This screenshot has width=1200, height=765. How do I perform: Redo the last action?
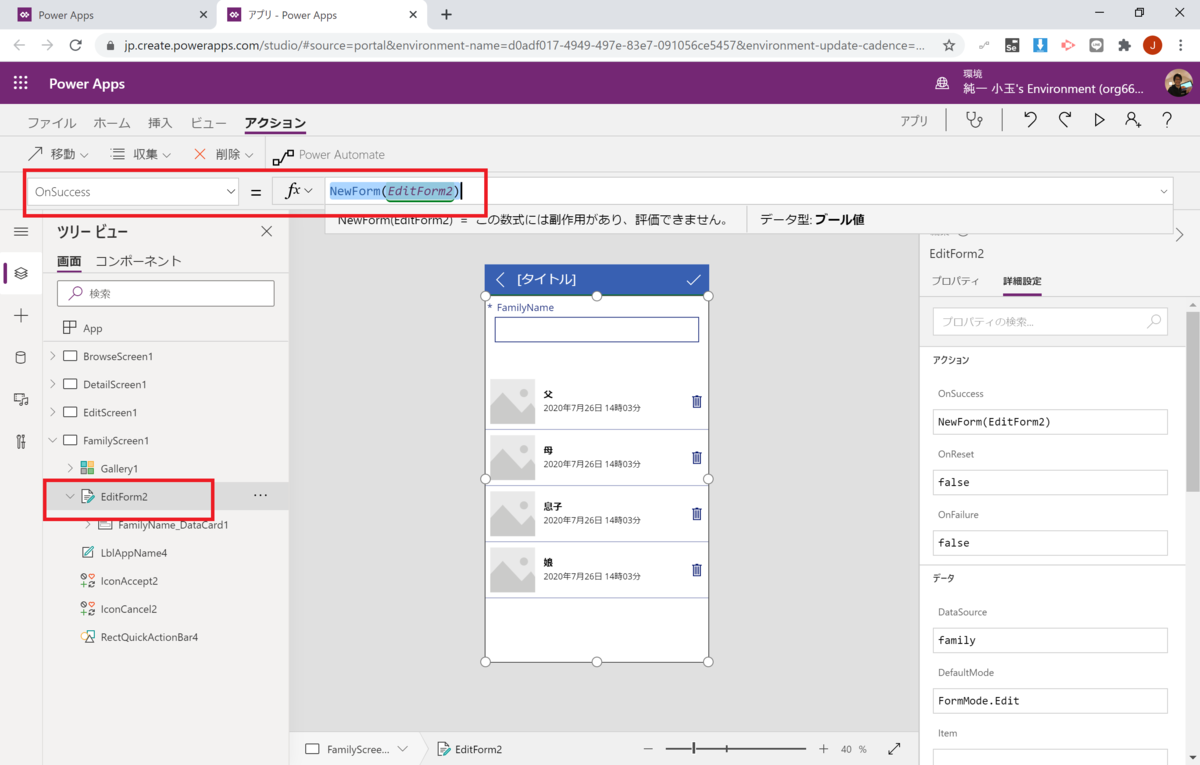[1065, 120]
